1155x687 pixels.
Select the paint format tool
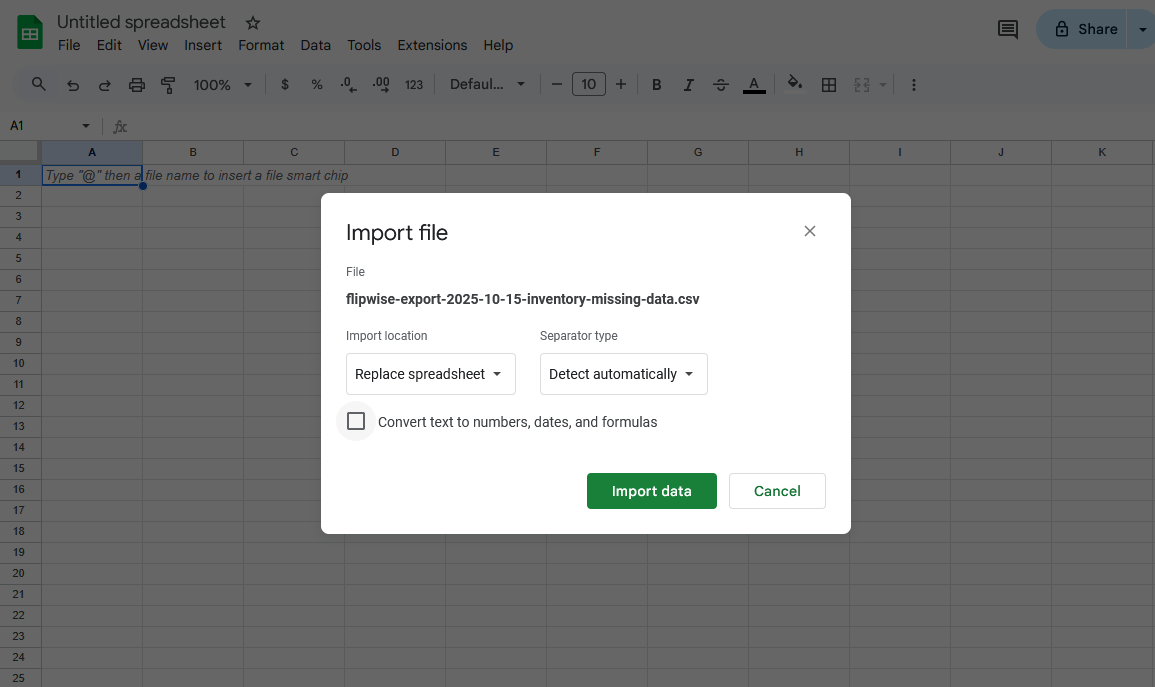click(168, 85)
